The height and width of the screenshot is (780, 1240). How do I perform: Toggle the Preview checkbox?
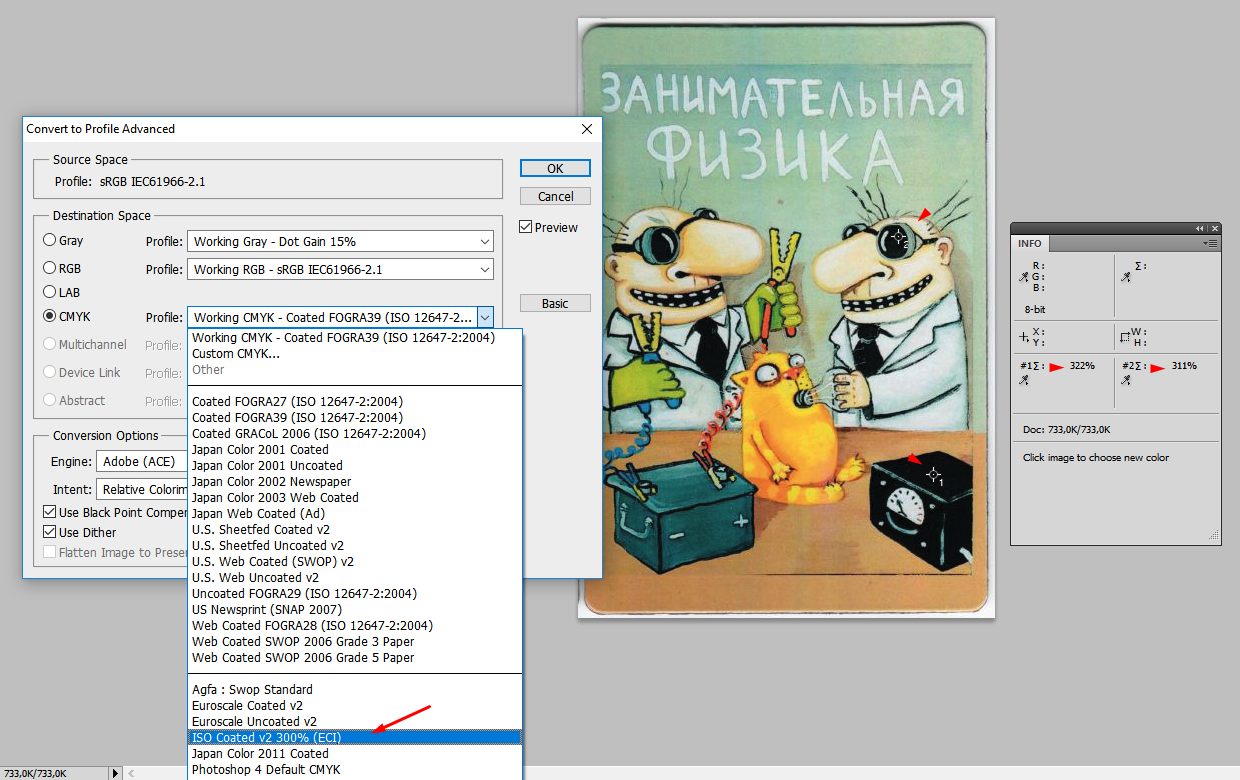pyautogui.click(x=526, y=227)
